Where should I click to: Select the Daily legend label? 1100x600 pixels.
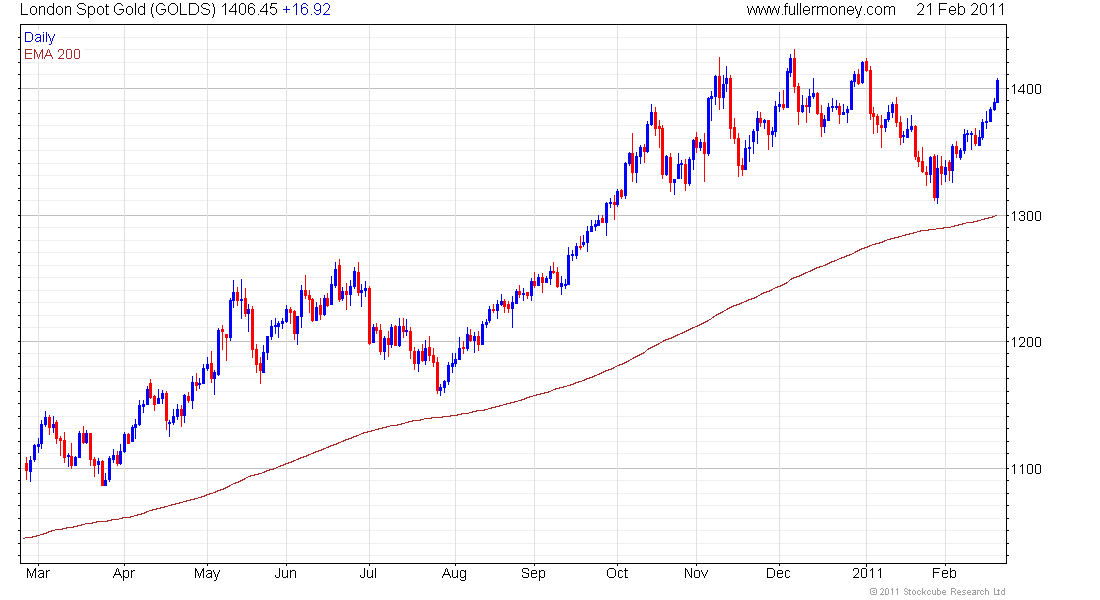coord(39,37)
